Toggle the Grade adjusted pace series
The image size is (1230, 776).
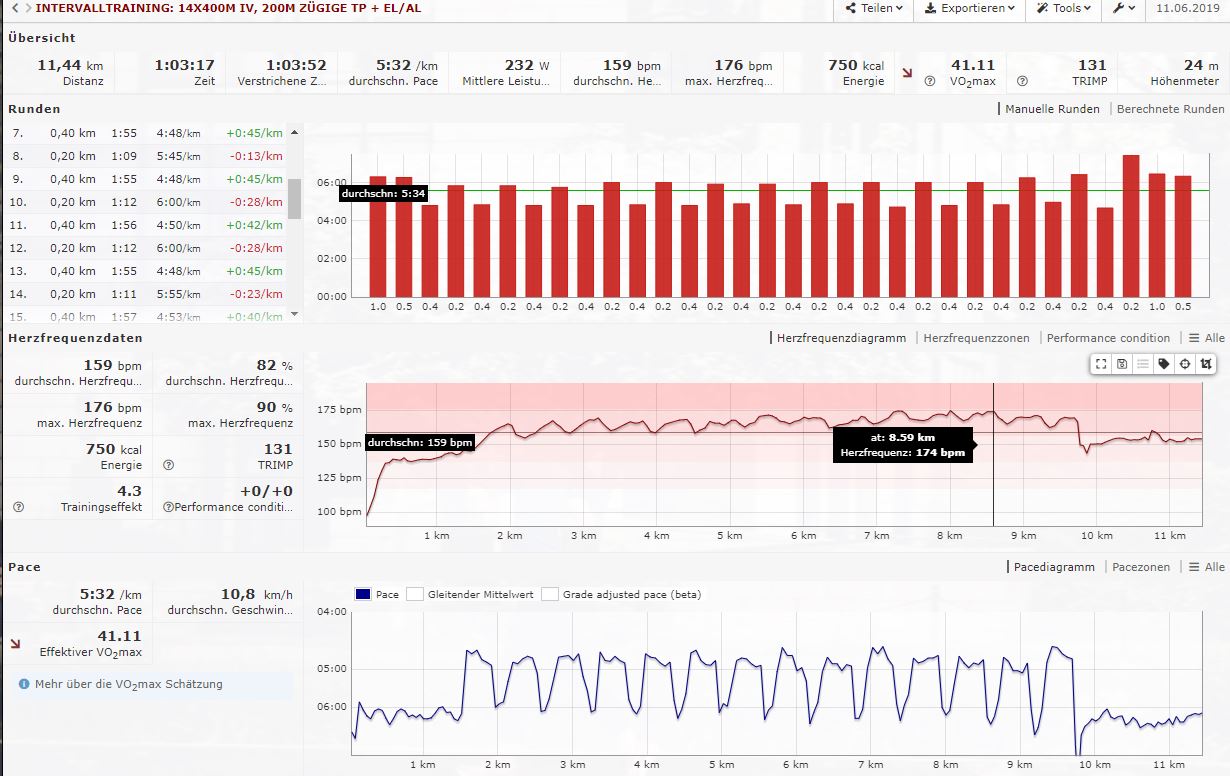click(x=549, y=594)
